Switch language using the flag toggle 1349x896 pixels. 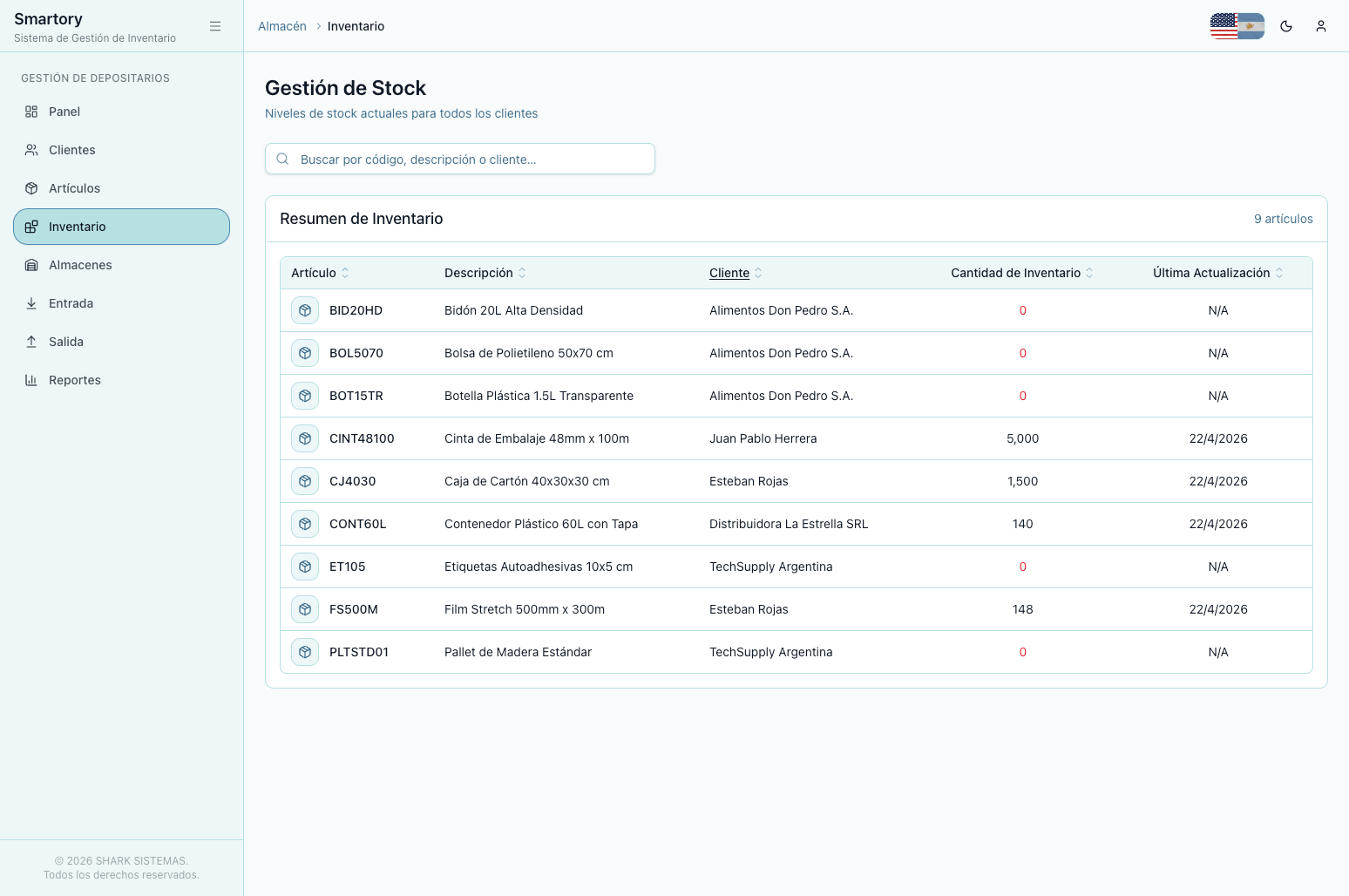coord(1237,26)
